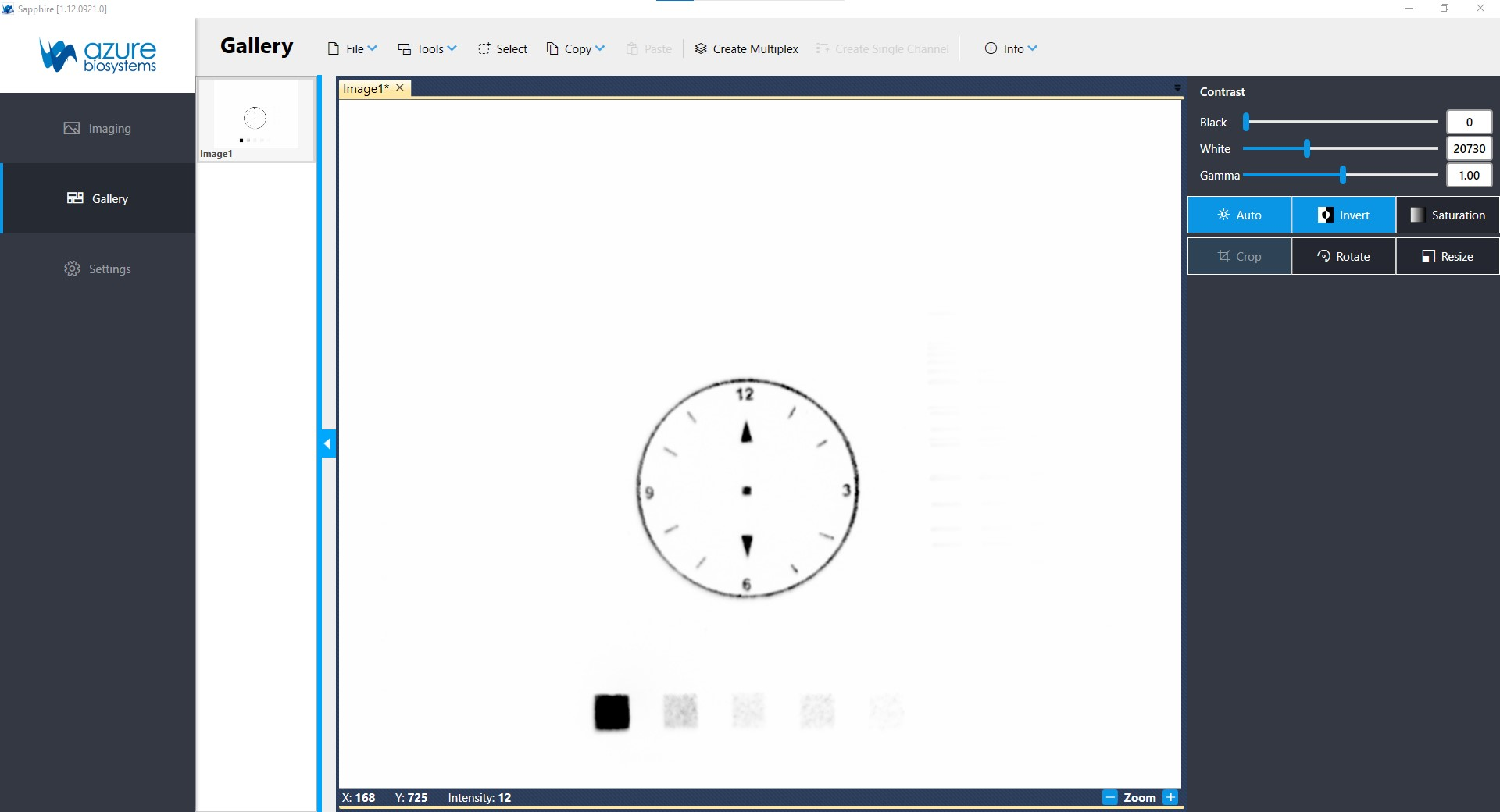The width and height of the screenshot is (1500, 812).
Task: Expand the Copy dropdown menu
Action: [x=576, y=48]
